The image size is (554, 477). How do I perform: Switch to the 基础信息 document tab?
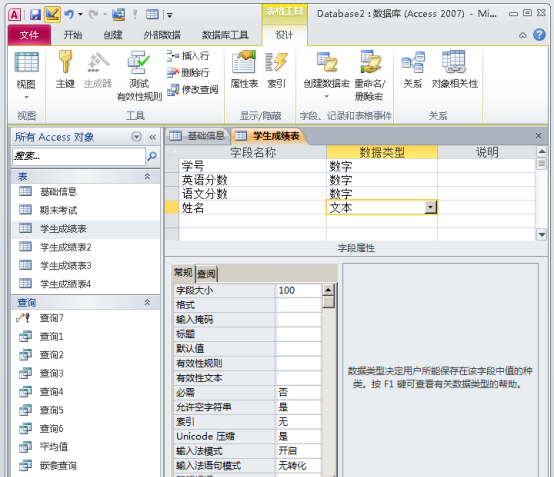point(197,136)
